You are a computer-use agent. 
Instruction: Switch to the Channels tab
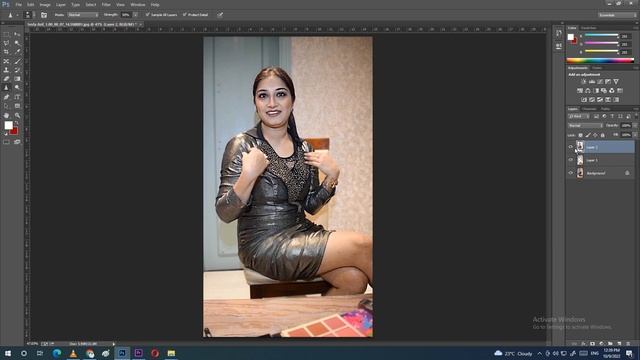pyautogui.click(x=589, y=109)
